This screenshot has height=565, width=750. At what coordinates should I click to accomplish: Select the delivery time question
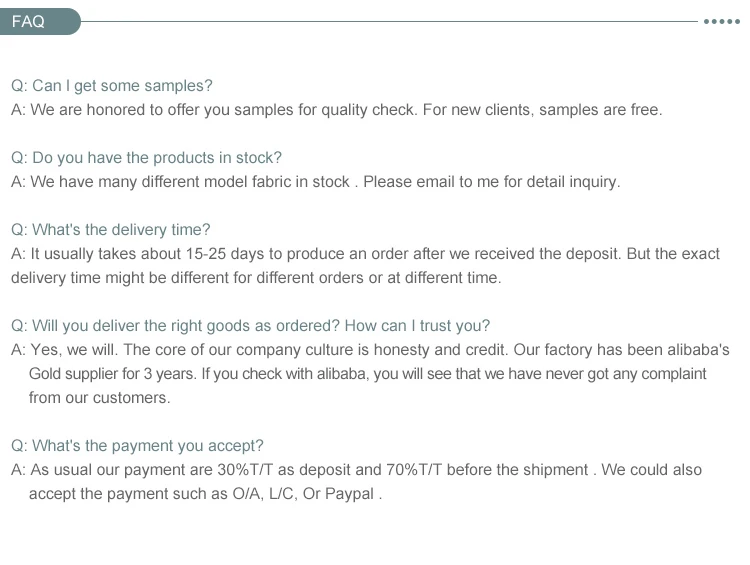pyautogui.click(x=110, y=230)
